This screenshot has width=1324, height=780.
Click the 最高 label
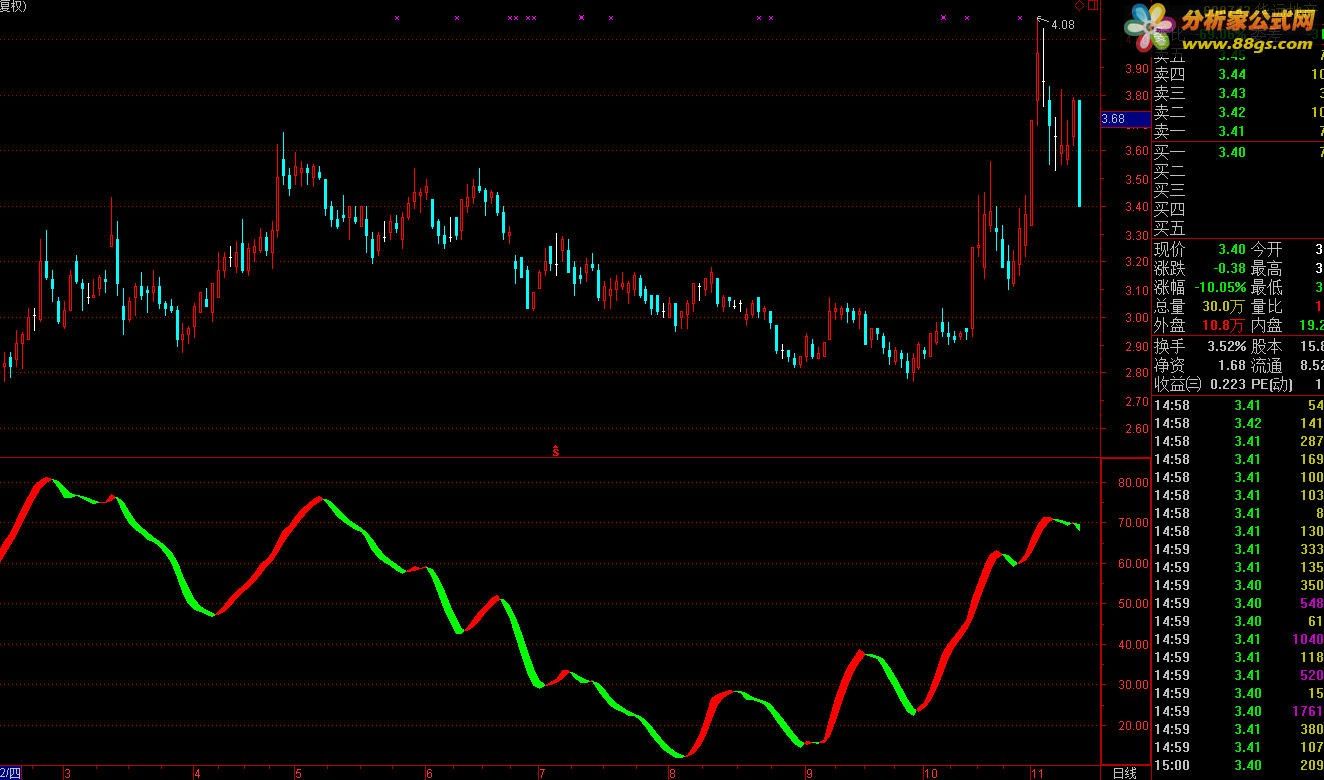click(x=1266, y=269)
